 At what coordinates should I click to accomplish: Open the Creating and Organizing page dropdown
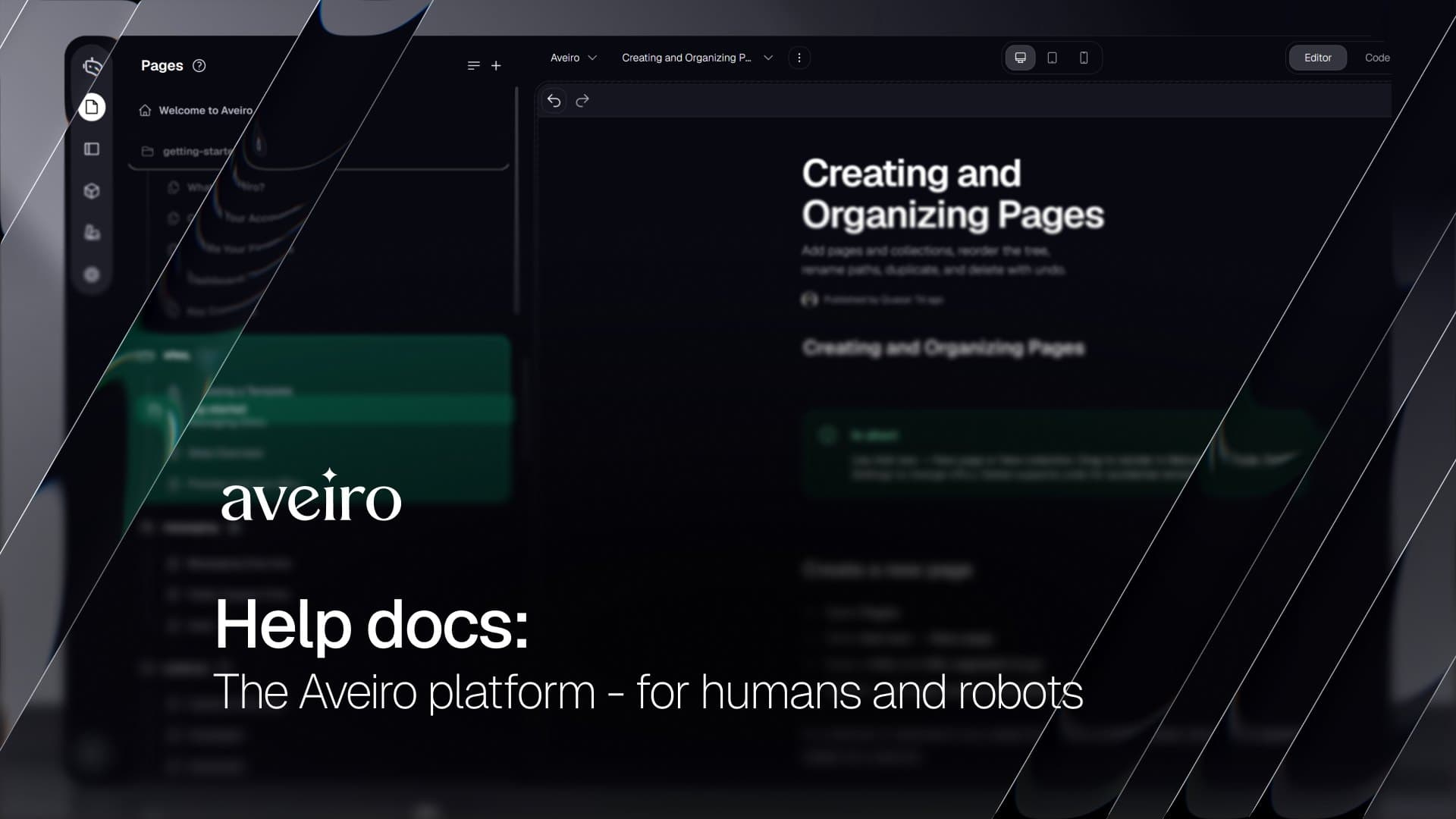[697, 58]
